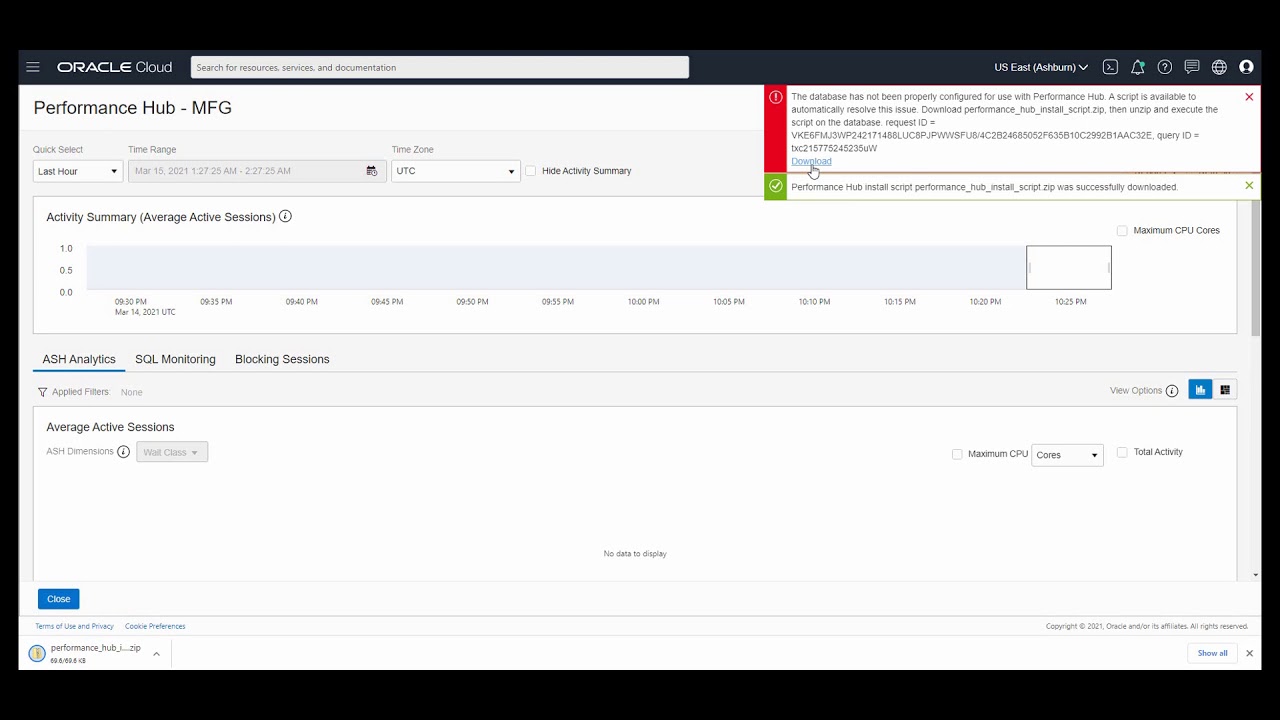Click the slider window left handle
Viewport: 1280px width, 720px height.
point(1030,268)
